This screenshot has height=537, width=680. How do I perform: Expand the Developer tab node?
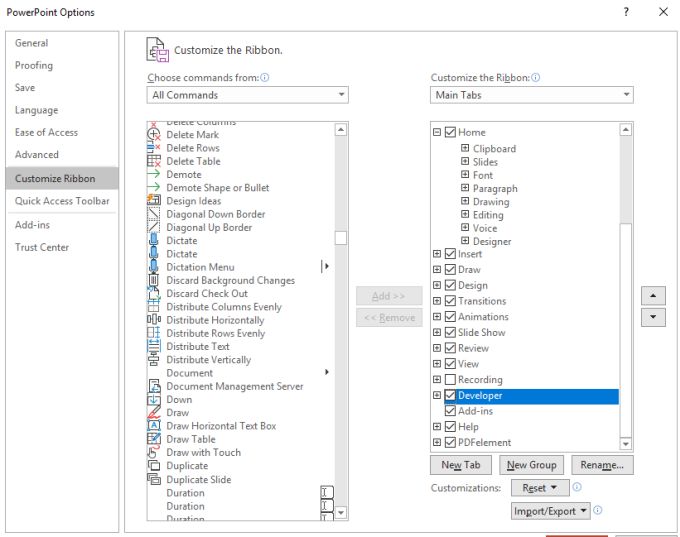[x=437, y=395]
